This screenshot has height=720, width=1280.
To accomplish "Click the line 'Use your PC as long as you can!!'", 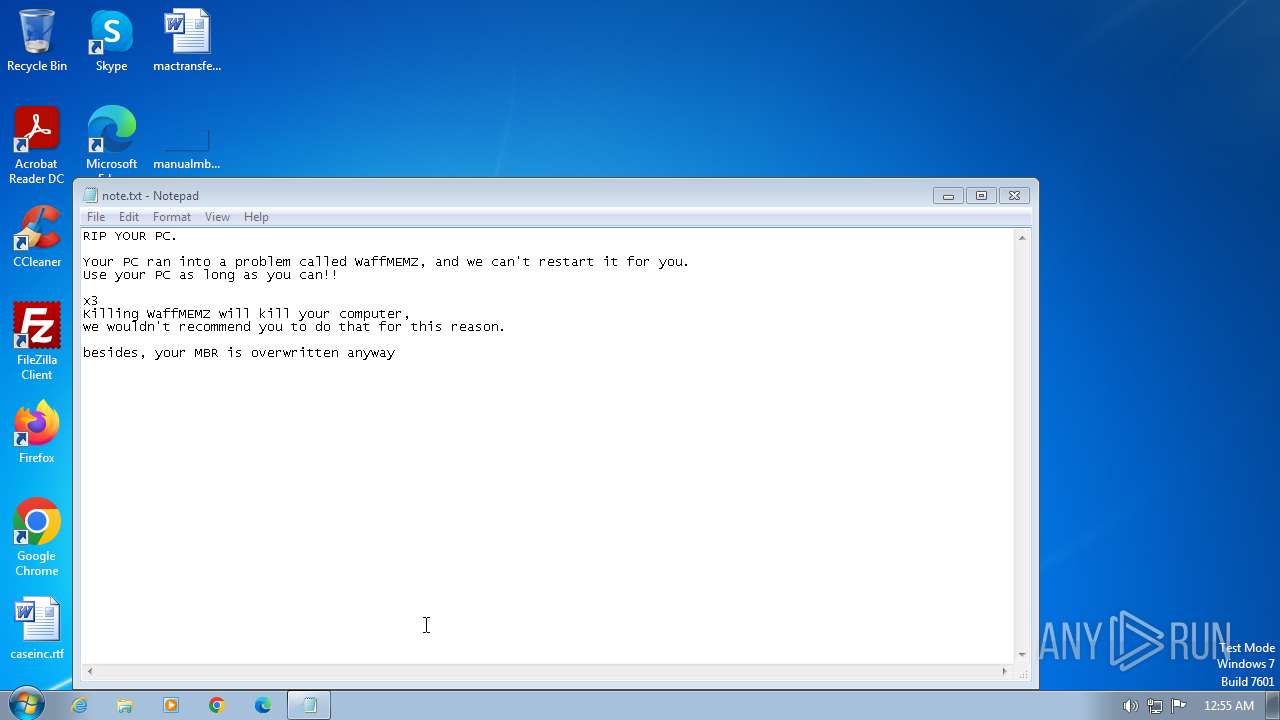I will click(210, 275).
